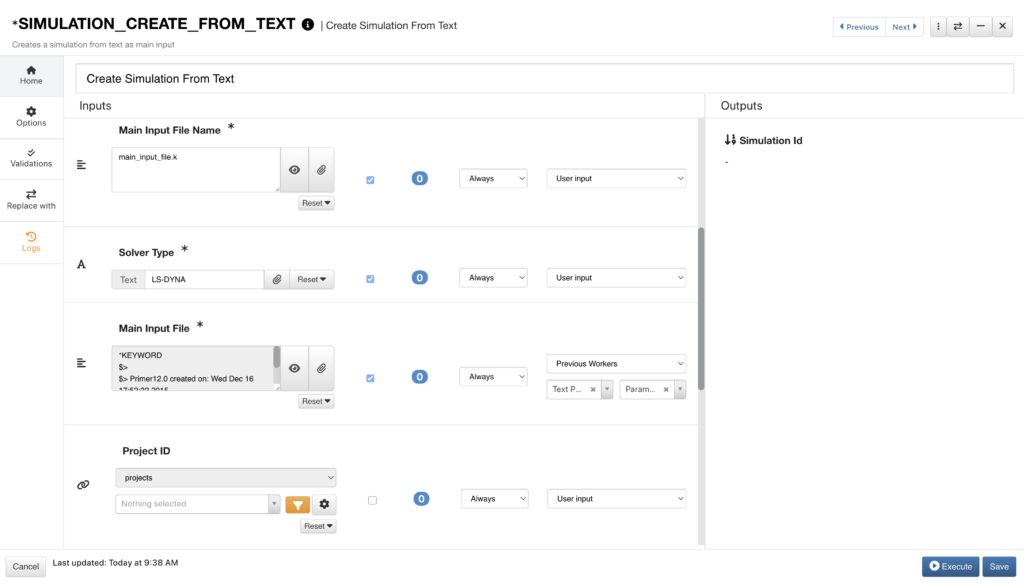Click paperclip icon next to Solver Type
The height and width of the screenshot is (585, 1024).
[x=277, y=279]
